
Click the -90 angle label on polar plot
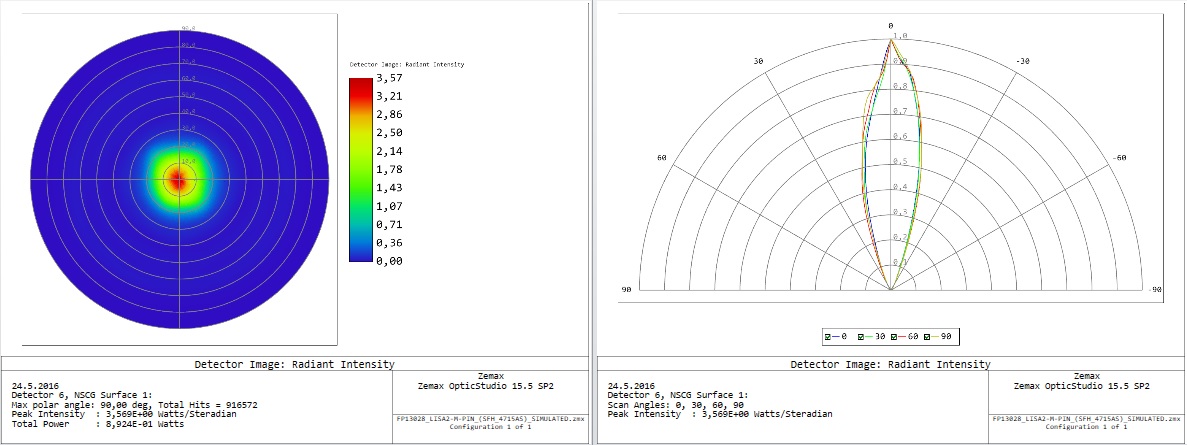[x=1155, y=290]
